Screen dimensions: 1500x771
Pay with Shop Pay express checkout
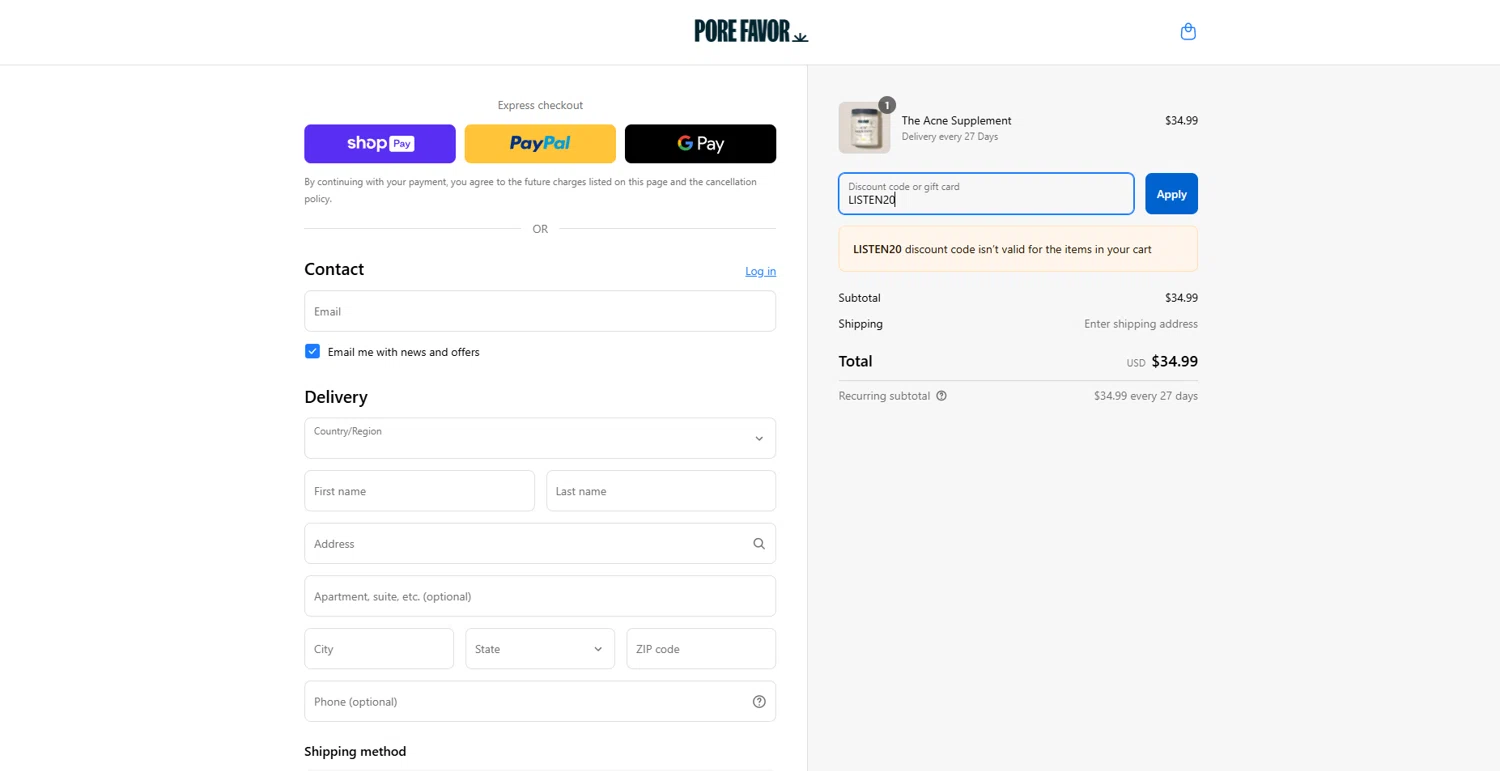coord(380,144)
